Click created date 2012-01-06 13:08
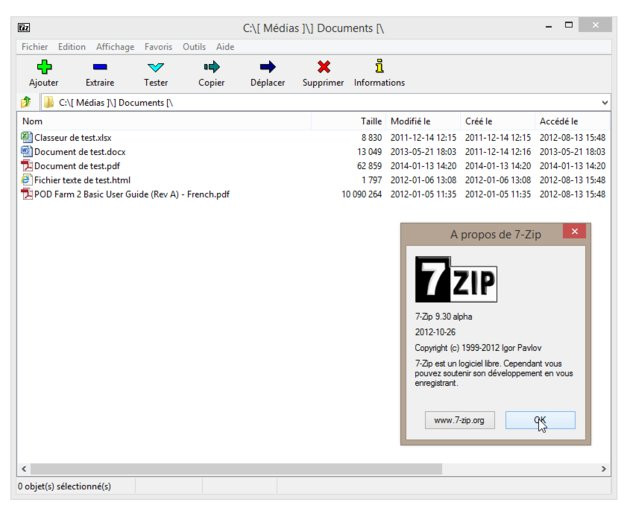 click(498, 180)
